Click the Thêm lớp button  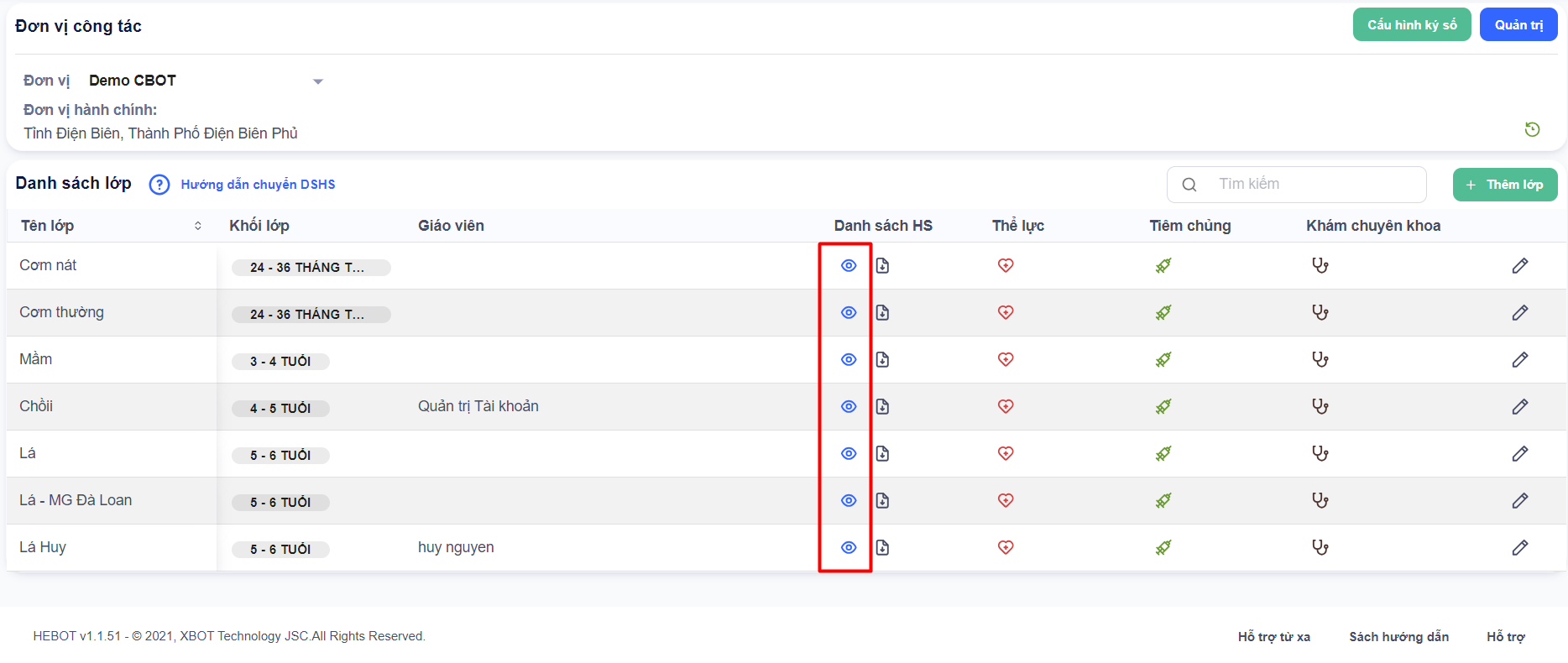click(x=1504, y=185)
